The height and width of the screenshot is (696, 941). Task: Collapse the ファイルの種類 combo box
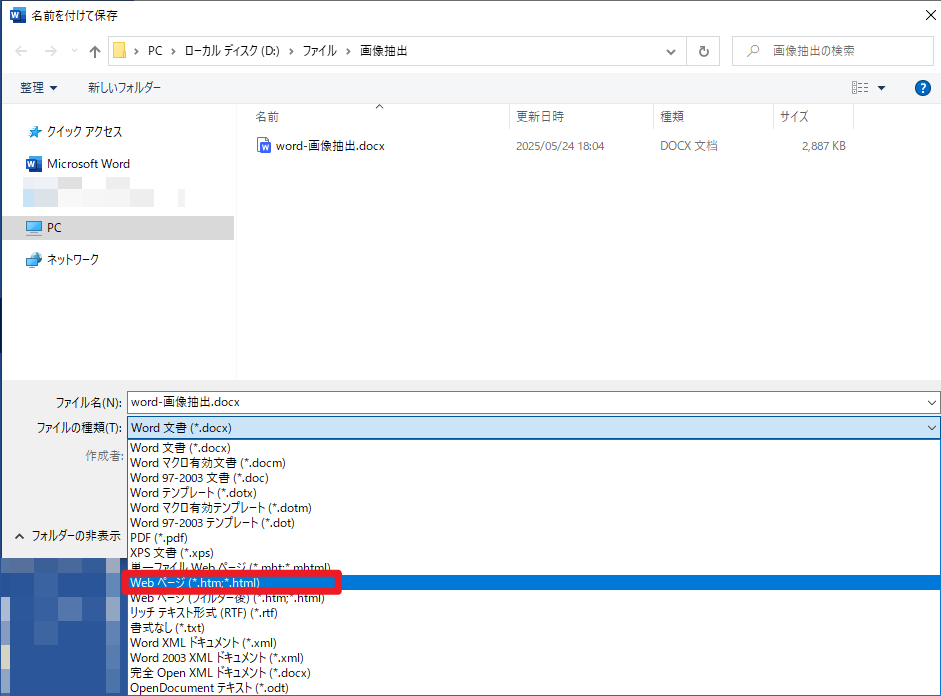coord(931,428)
